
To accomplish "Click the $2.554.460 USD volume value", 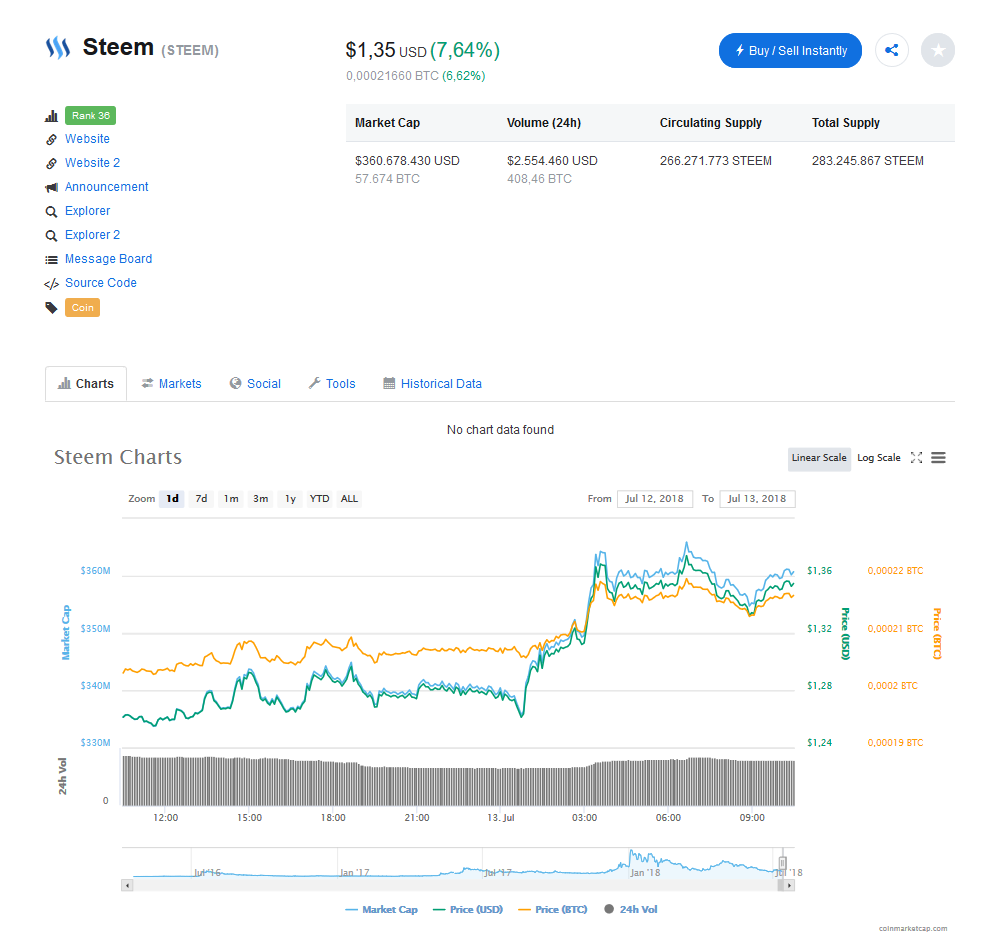I will click(x=552, y=161).
